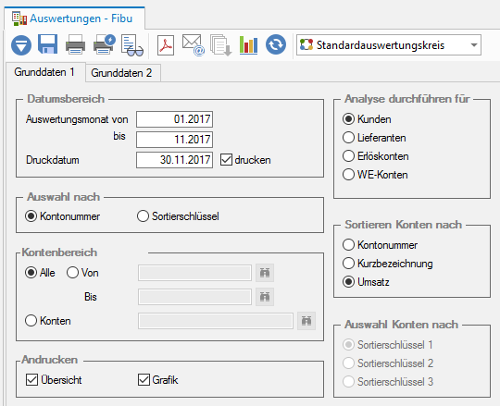Select the Erlöskonten radio button
Screen dimensions: 500x406
pos(348,156)
